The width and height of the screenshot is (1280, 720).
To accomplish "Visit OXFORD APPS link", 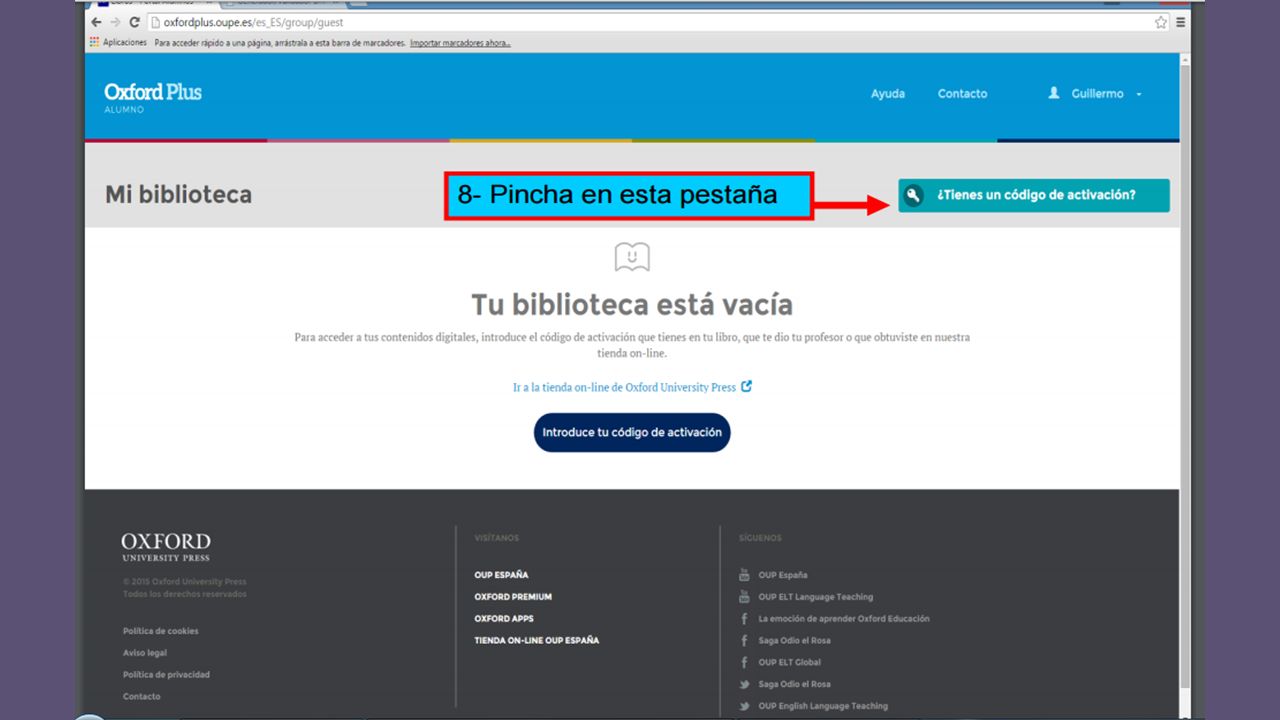I will coord(504,619).
